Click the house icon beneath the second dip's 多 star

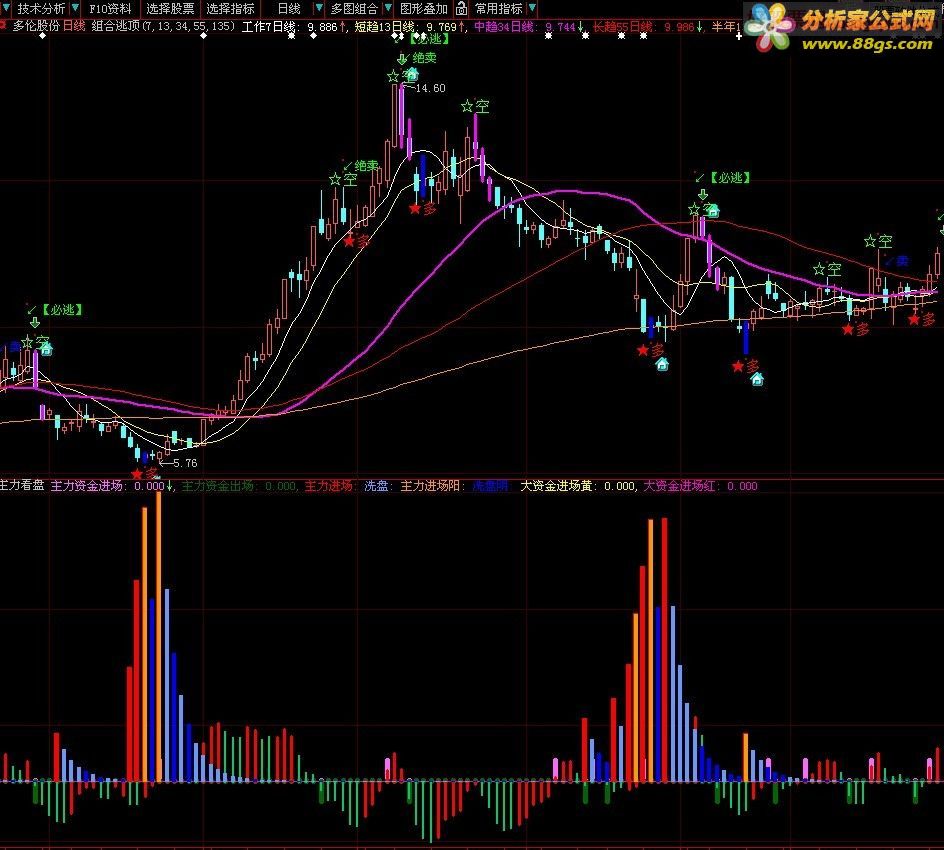(757, 379)
